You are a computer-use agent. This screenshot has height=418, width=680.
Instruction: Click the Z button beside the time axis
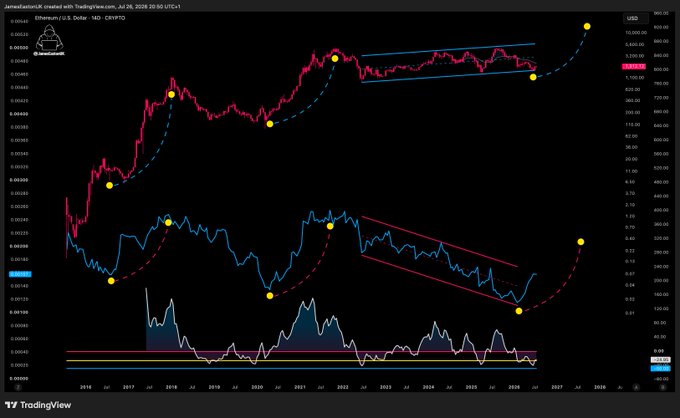click(x=18, y=387)
